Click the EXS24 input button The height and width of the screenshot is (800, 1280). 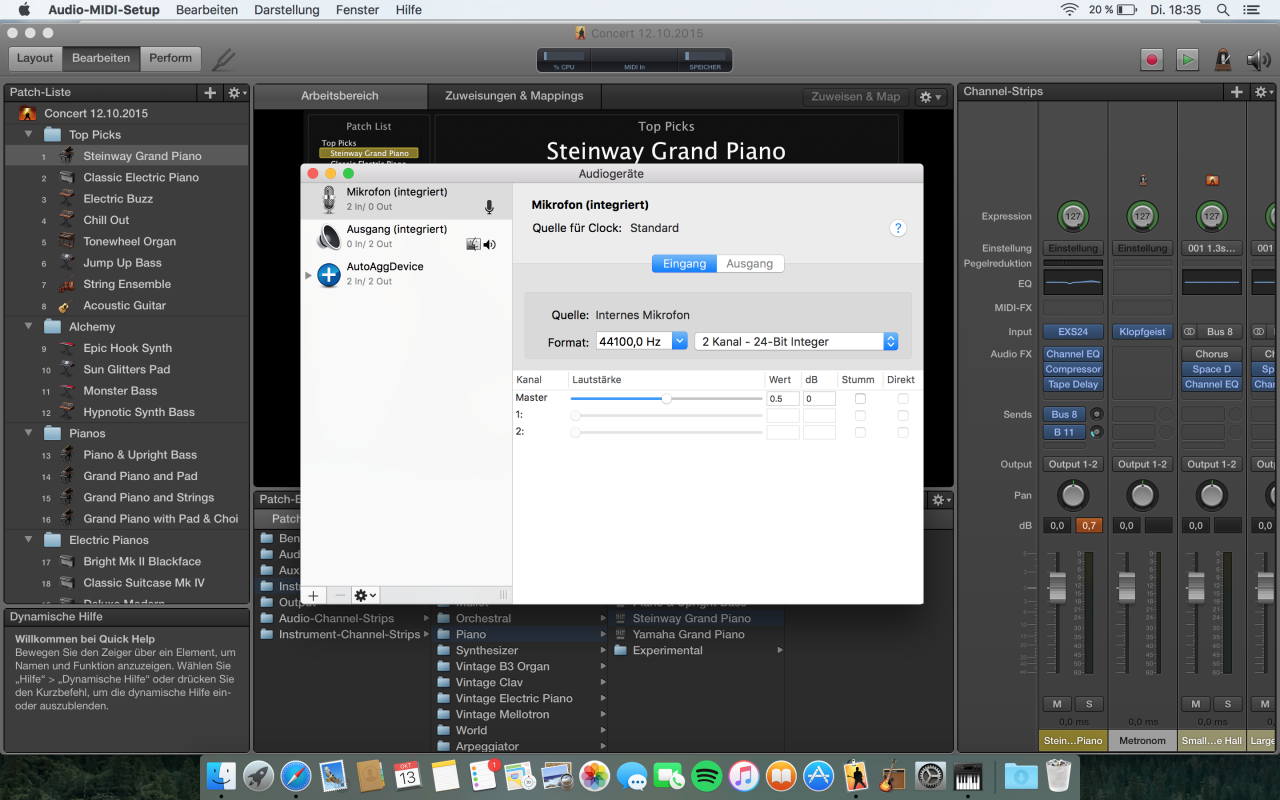click(1072, 332)
